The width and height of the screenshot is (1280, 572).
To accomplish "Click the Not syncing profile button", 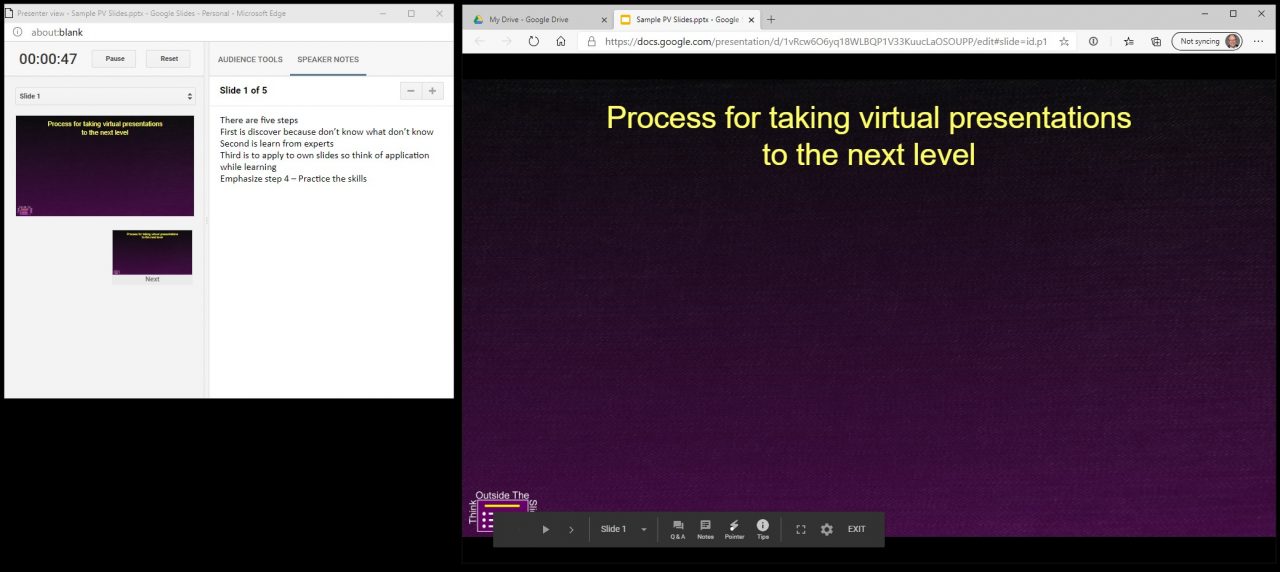I will coord(1207,41).
